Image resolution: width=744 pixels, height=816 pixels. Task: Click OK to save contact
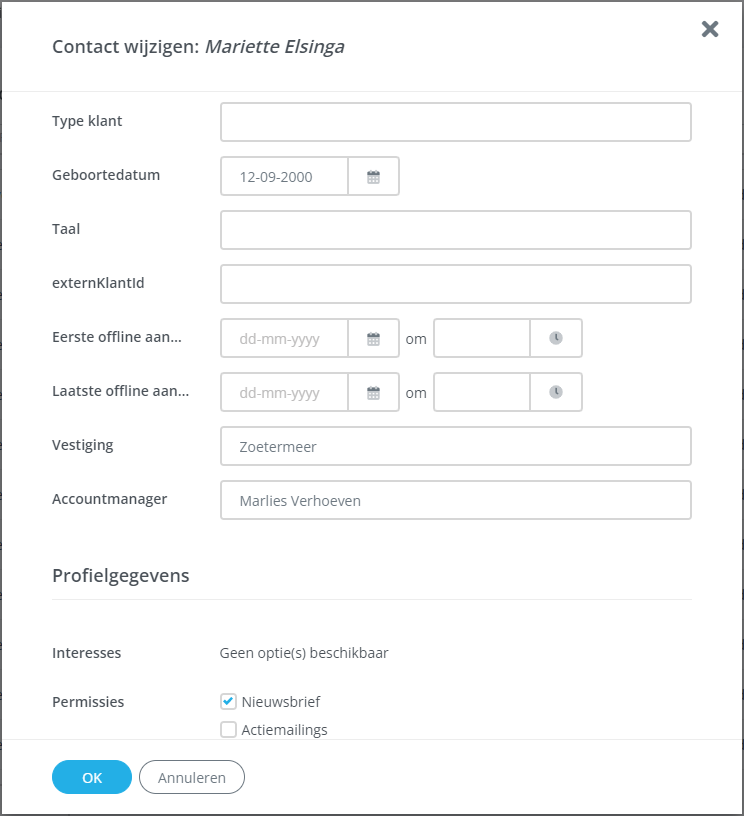[92, 777]
